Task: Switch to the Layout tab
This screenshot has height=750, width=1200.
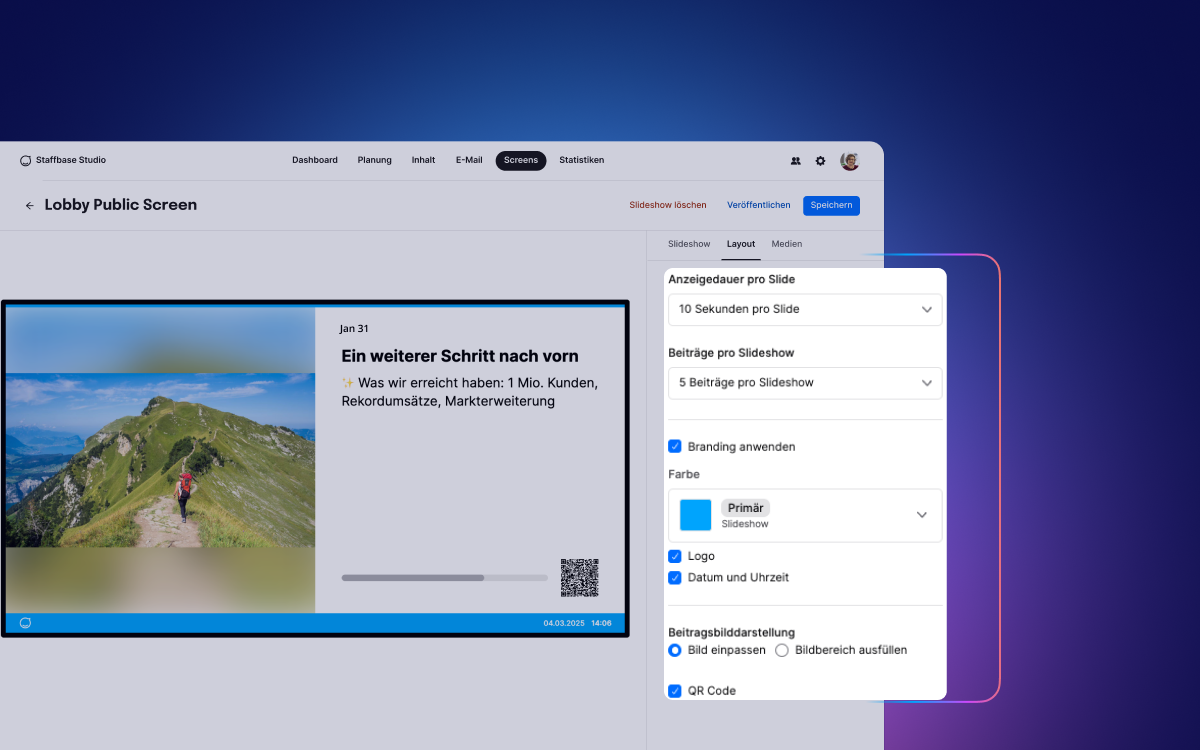Action: pyautogui.click(x=741, y=244)
